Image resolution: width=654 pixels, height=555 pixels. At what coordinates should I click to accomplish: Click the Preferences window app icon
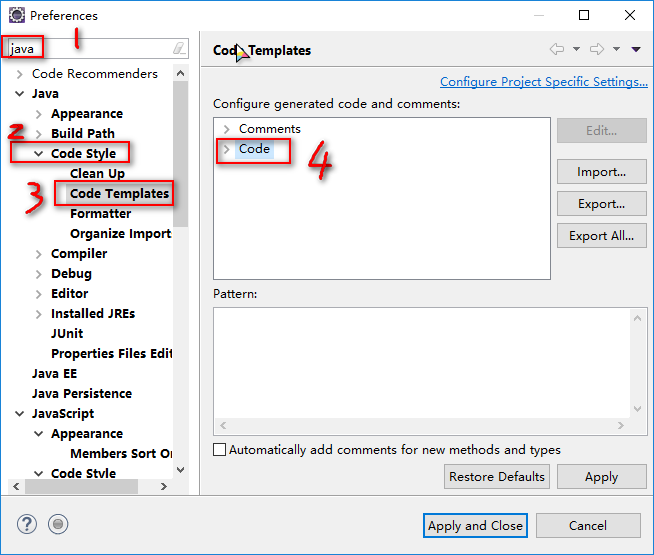pyautogui.click(x=17, y=15)
